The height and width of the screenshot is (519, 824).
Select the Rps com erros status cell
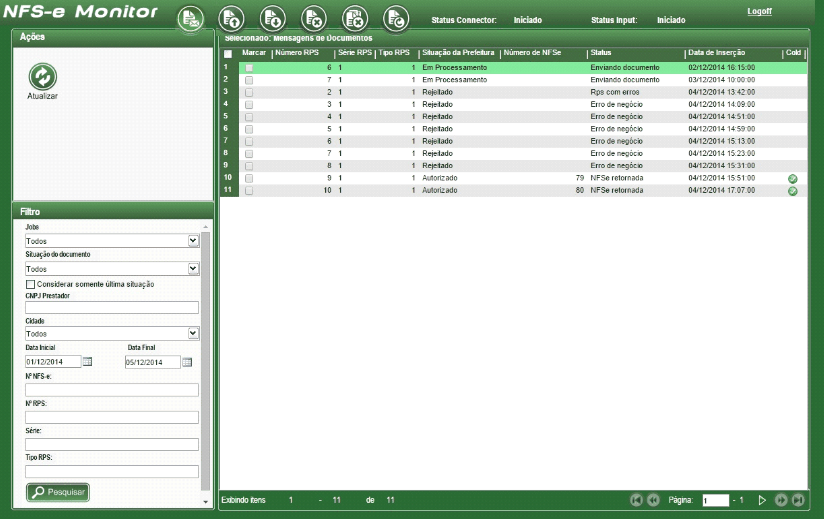[614, 92]
